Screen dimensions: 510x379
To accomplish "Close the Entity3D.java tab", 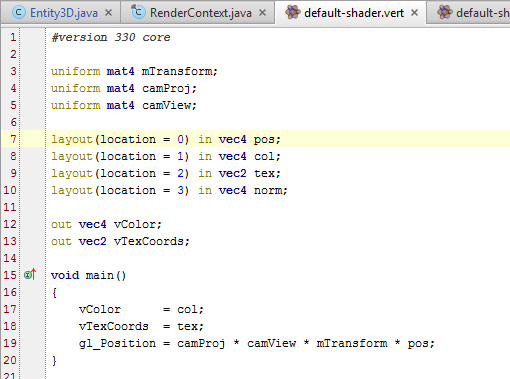I will [x=108, y=13].
